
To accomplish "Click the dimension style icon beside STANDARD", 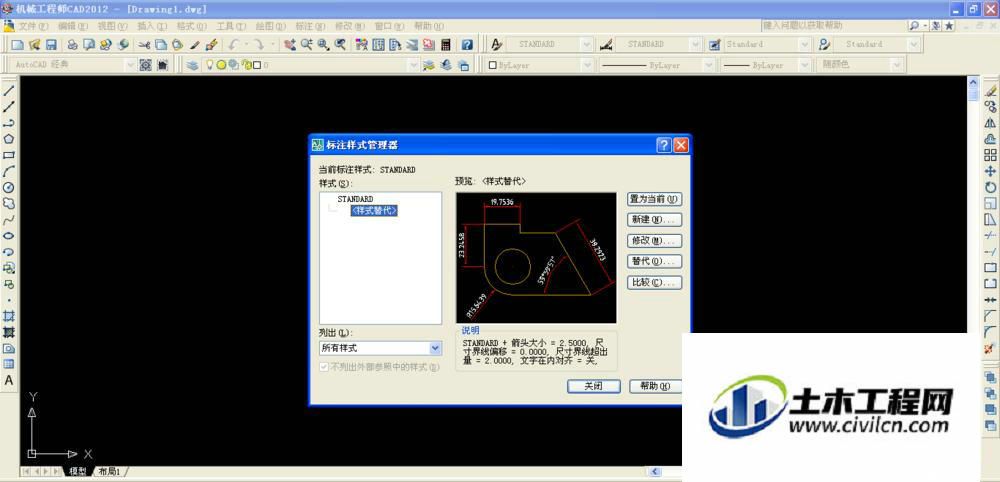I will (x=606, y=45).
